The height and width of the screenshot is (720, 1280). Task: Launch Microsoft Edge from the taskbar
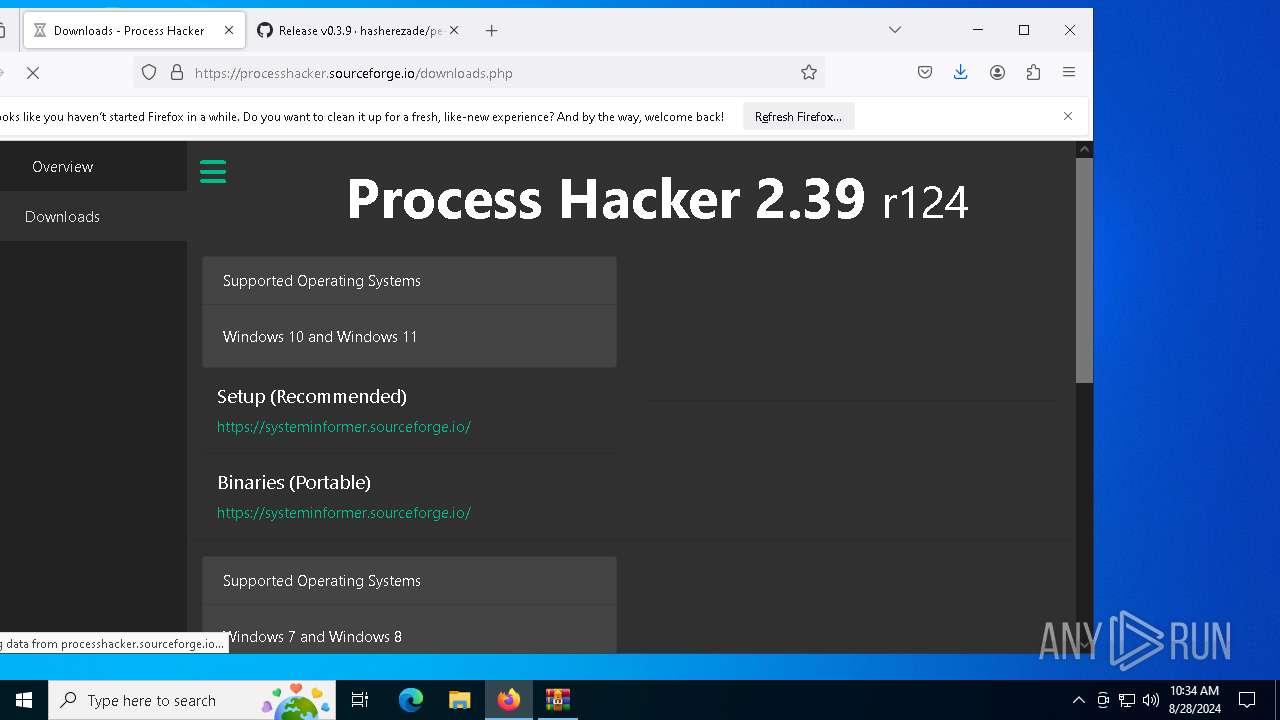pos(411,700)
